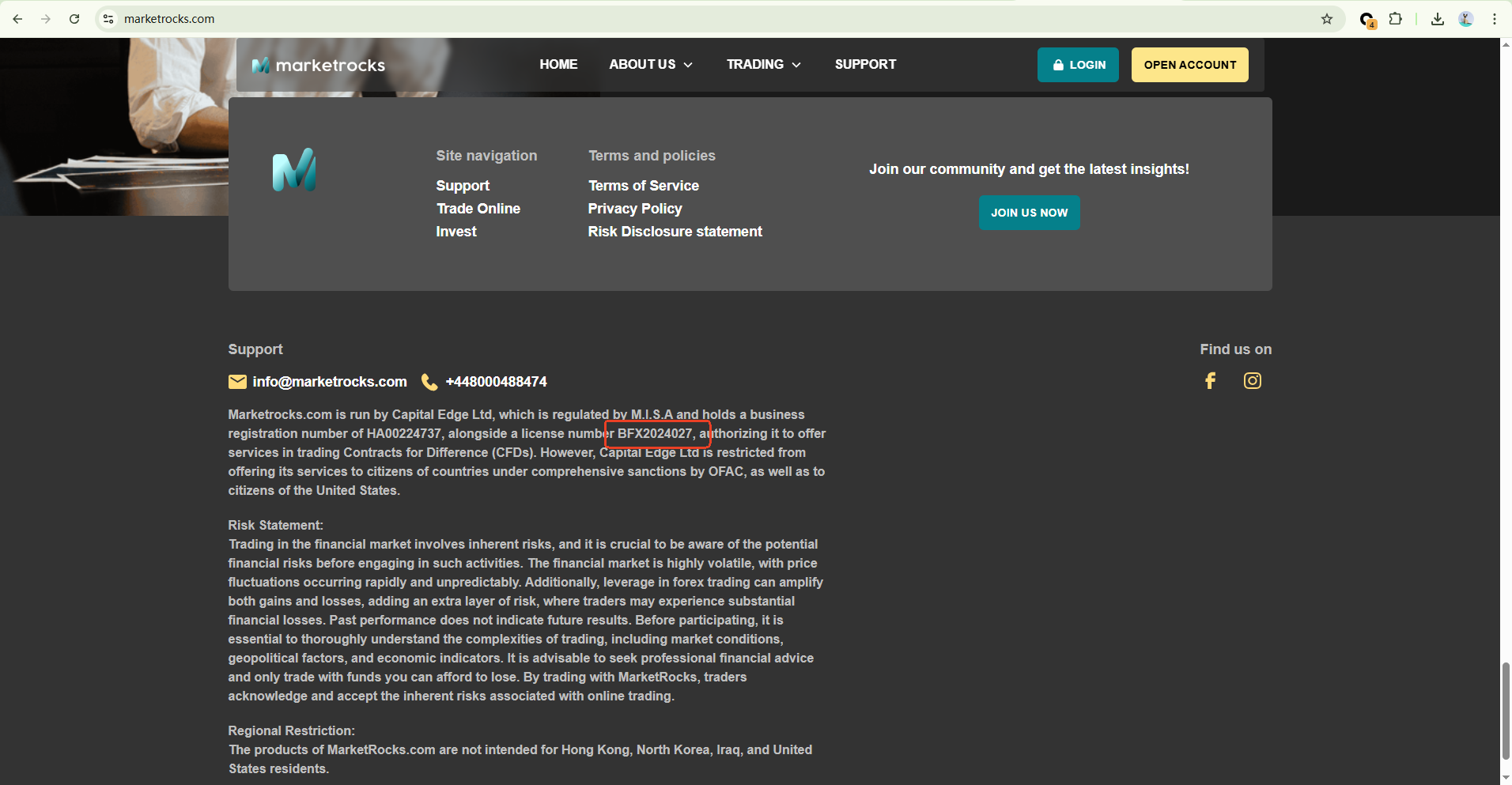This screenshot has width=1512, height=785.
Task: Open the Invest link
Action: coord(456,232)
